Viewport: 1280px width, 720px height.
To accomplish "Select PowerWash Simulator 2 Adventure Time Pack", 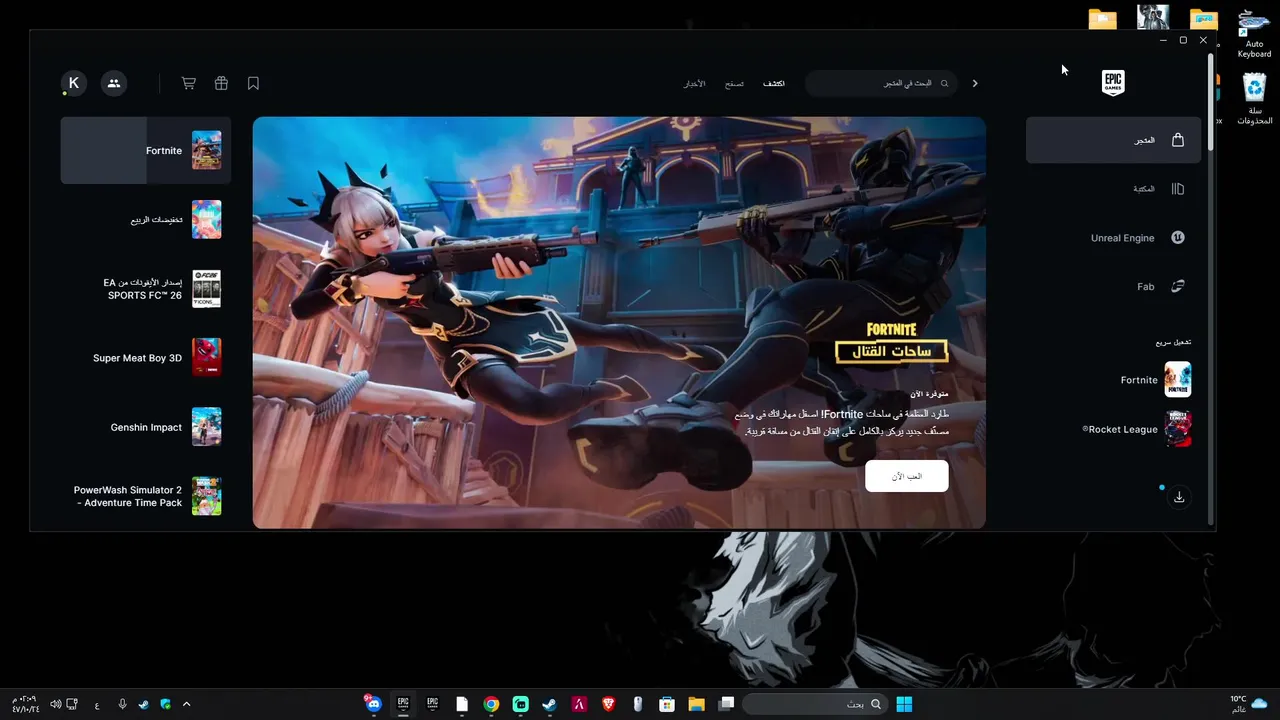I will [146, 496].
